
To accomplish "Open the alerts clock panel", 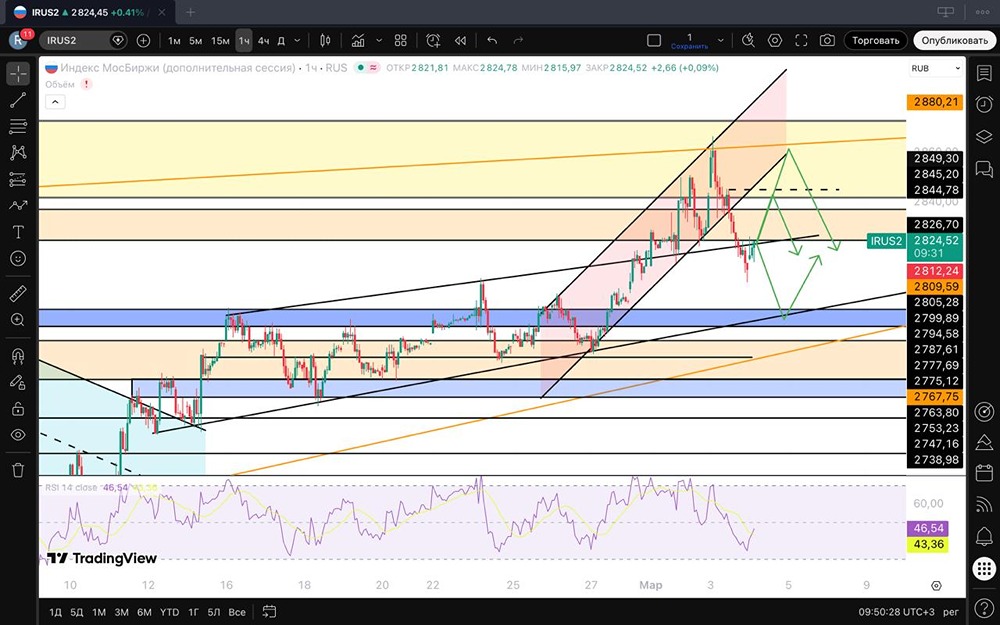I will click(x=984, y=105).
